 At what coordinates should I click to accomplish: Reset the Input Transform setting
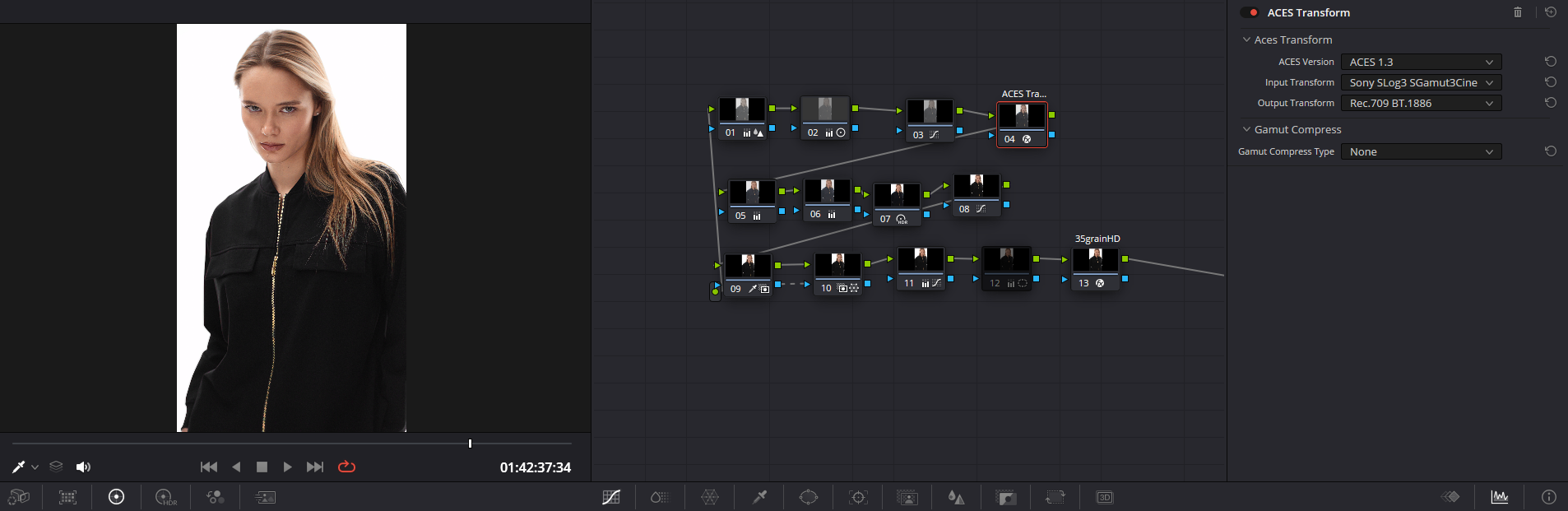click(x=1551, y=82)
